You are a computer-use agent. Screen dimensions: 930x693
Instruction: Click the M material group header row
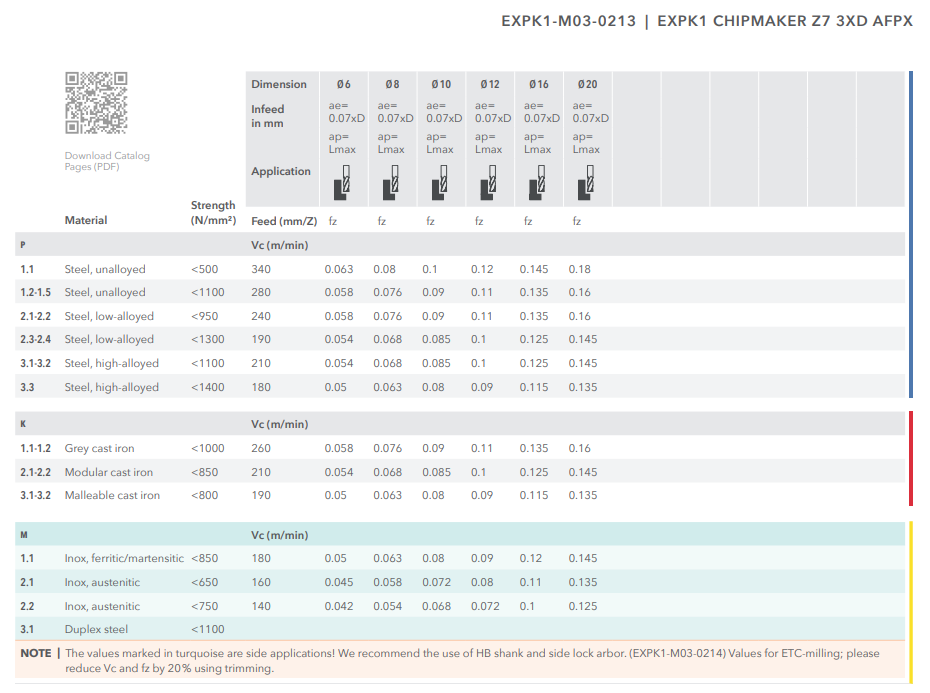pyautogui.click(x=460, y=535)
